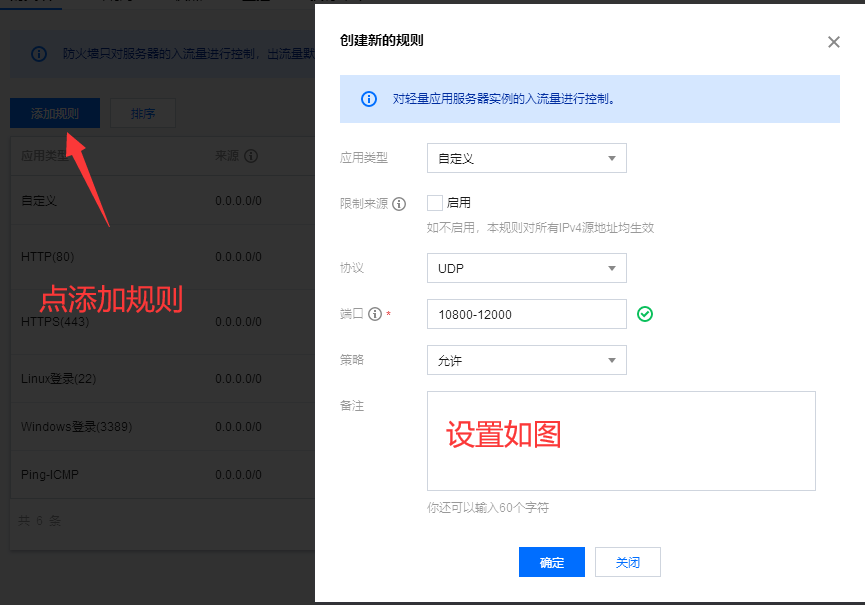This screenshot has width=865, height=605.
Task: Click the 来源 column header text
Action: tap(227, 156)
